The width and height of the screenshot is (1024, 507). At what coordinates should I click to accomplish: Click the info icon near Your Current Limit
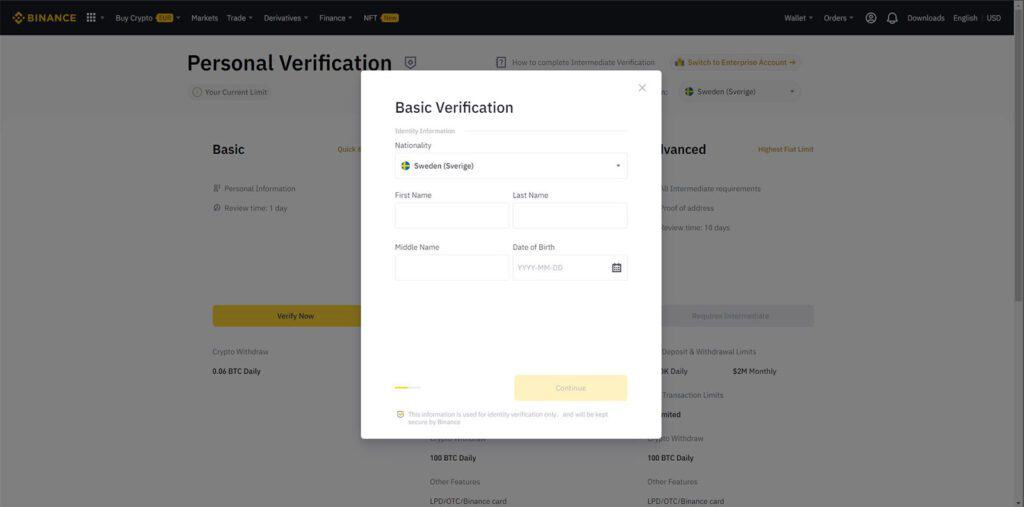(x=197, y=92)
